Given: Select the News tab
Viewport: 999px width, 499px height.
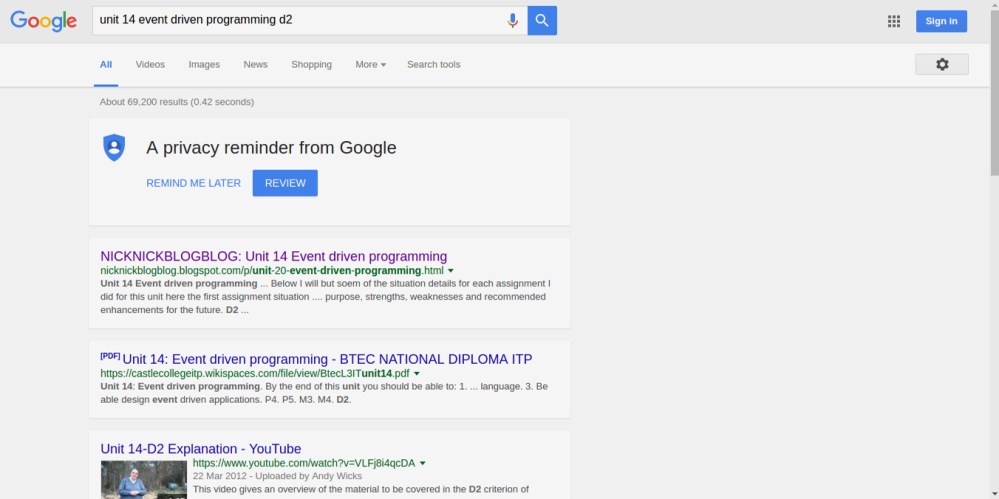Looking at the screenshot, I should 255,64.
